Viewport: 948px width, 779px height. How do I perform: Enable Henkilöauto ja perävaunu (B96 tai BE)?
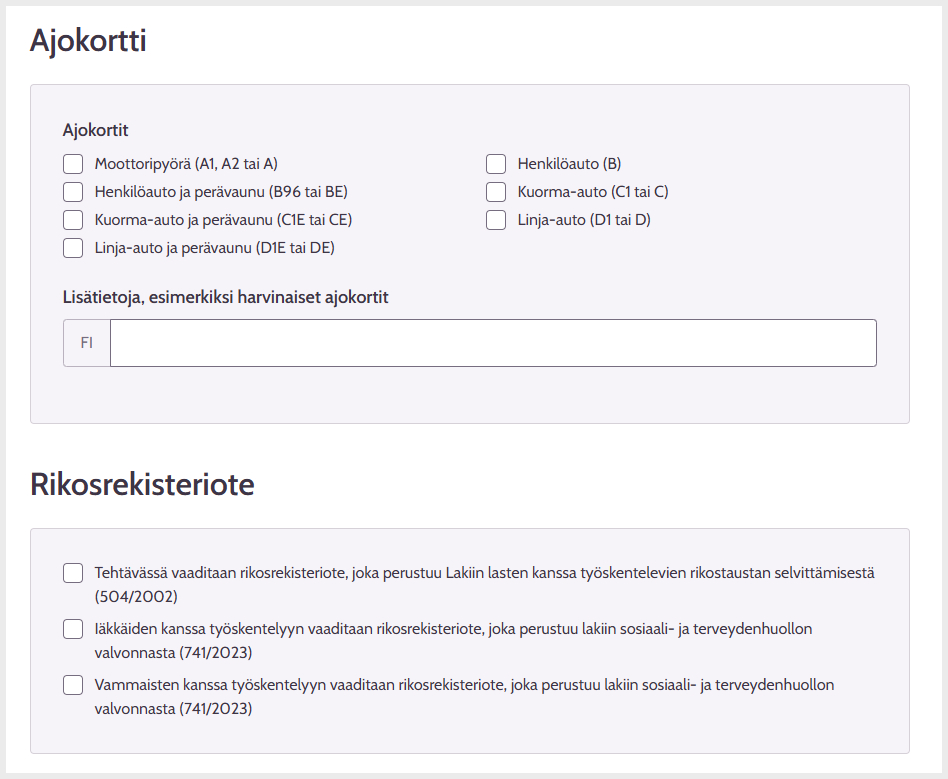point(73,192)
